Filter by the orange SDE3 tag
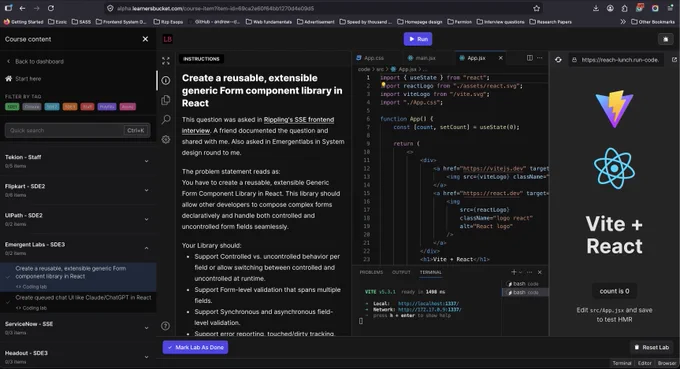Image resolution: width=680 pixels, height=369 pixels. point(70,107)
